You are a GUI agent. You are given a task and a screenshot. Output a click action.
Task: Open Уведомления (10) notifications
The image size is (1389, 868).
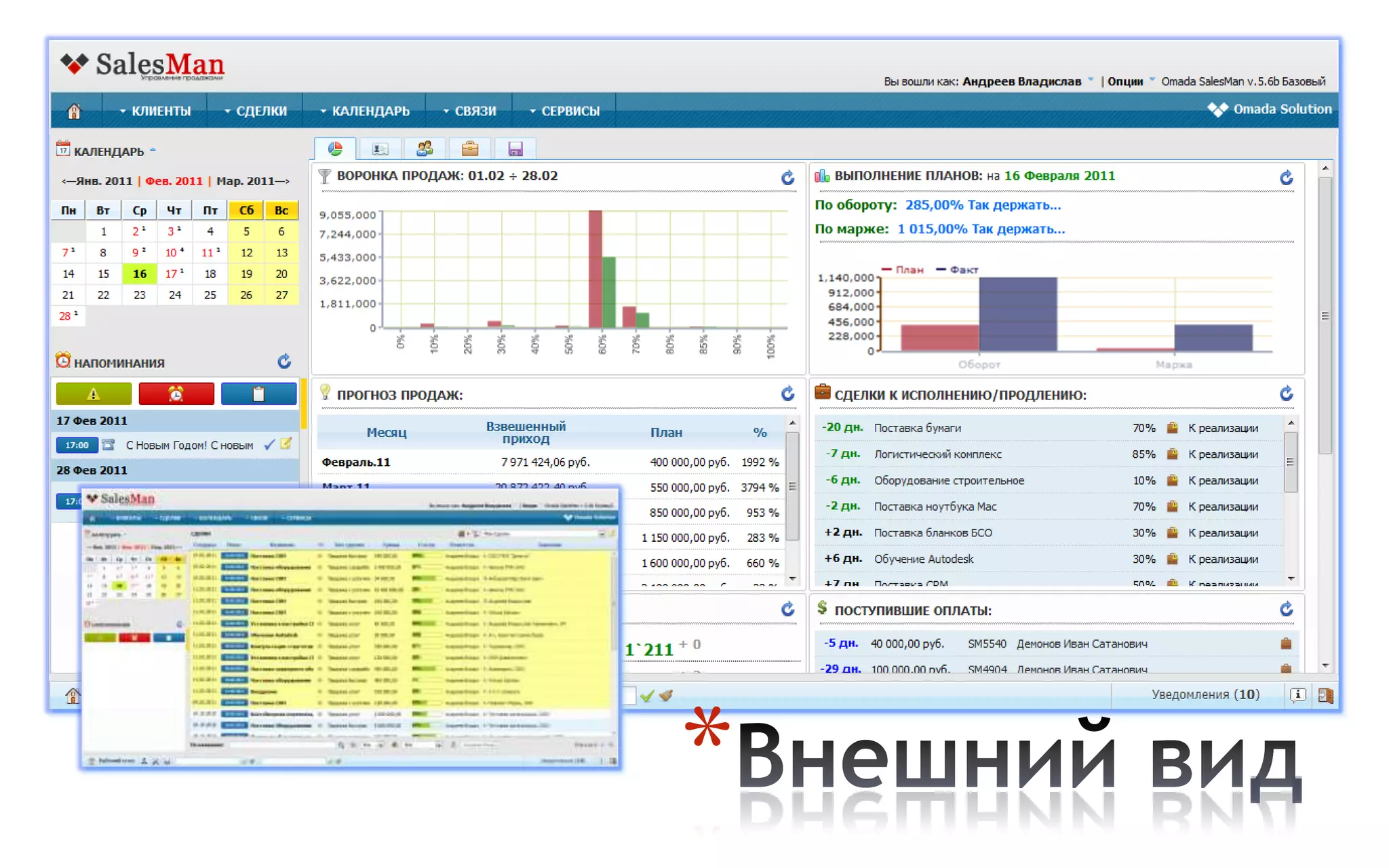(x=1205, y=694)
